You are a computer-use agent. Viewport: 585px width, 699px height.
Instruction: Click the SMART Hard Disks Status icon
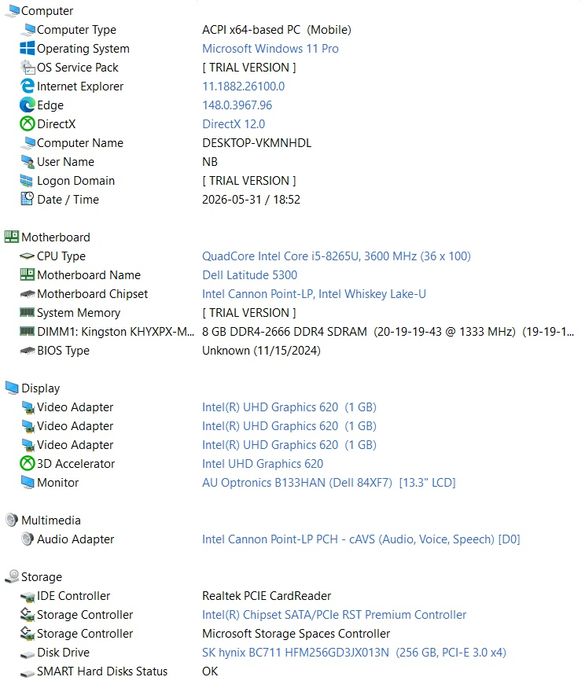27,672
